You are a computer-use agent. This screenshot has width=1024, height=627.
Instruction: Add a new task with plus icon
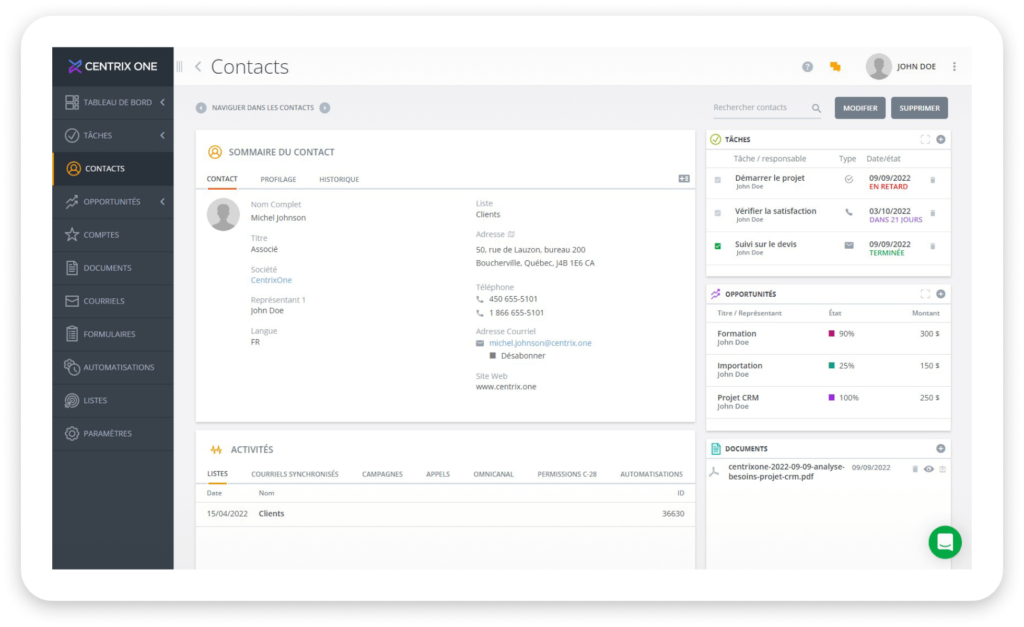(x=940, y=140)
